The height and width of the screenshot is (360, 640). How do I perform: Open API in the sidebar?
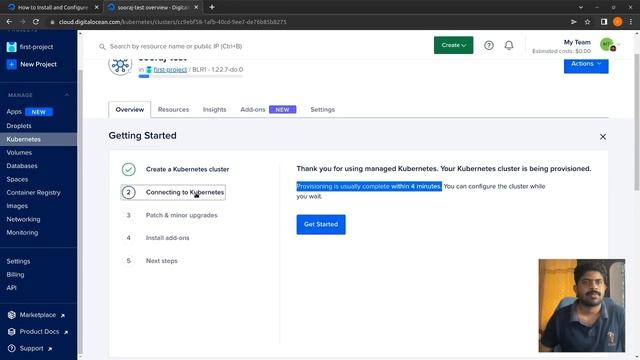pos(11,288)
